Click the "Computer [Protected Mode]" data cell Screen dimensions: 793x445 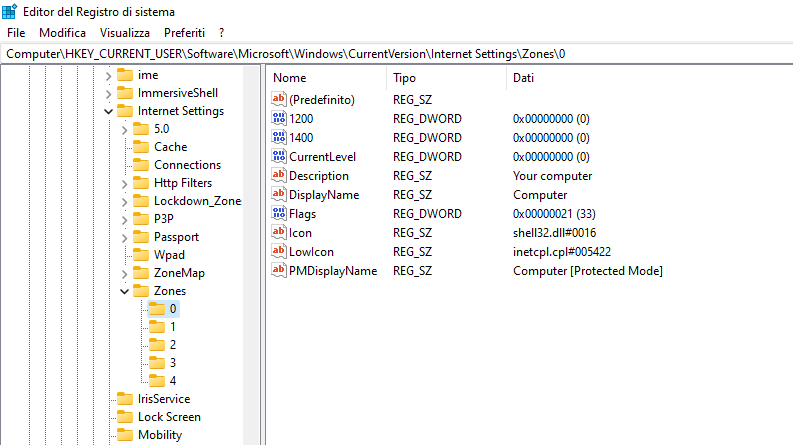click(588, 271)
